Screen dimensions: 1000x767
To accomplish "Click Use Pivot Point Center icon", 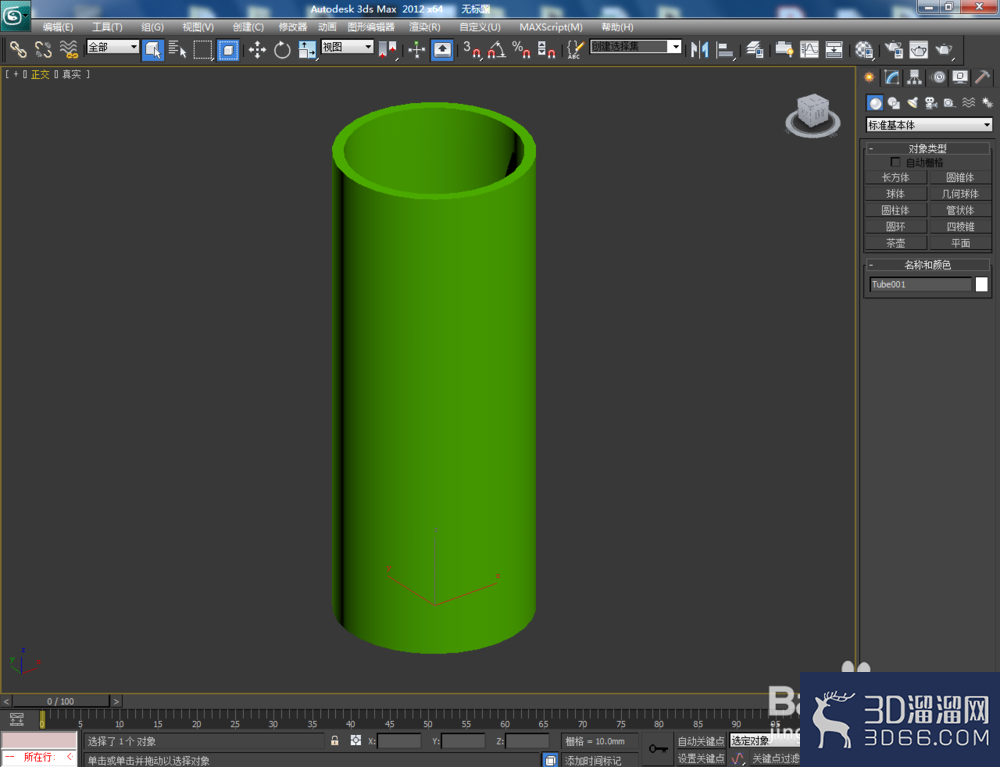I will [x=388, y=49].
